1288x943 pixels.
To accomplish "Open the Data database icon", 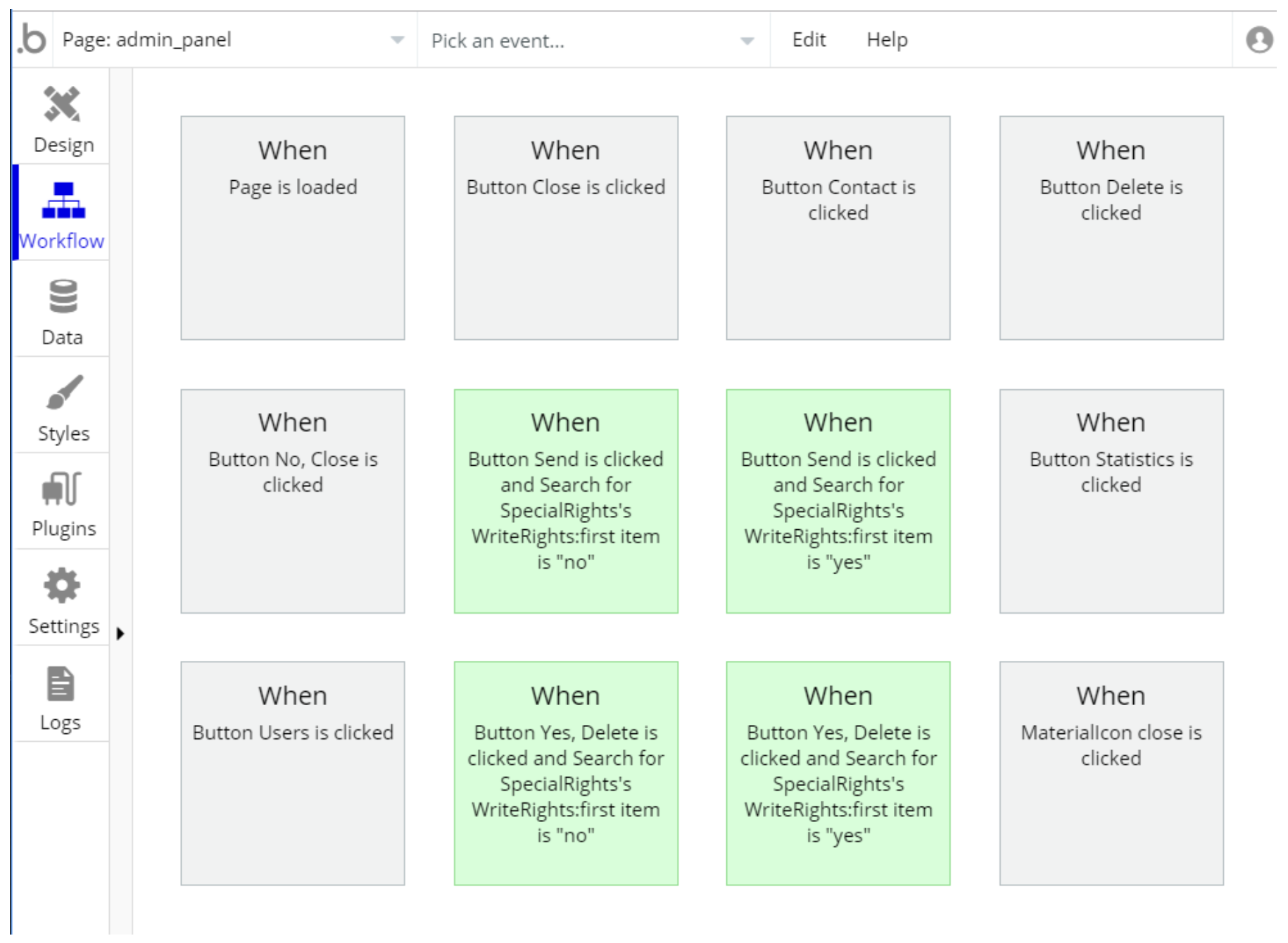I will pos(63,296).
